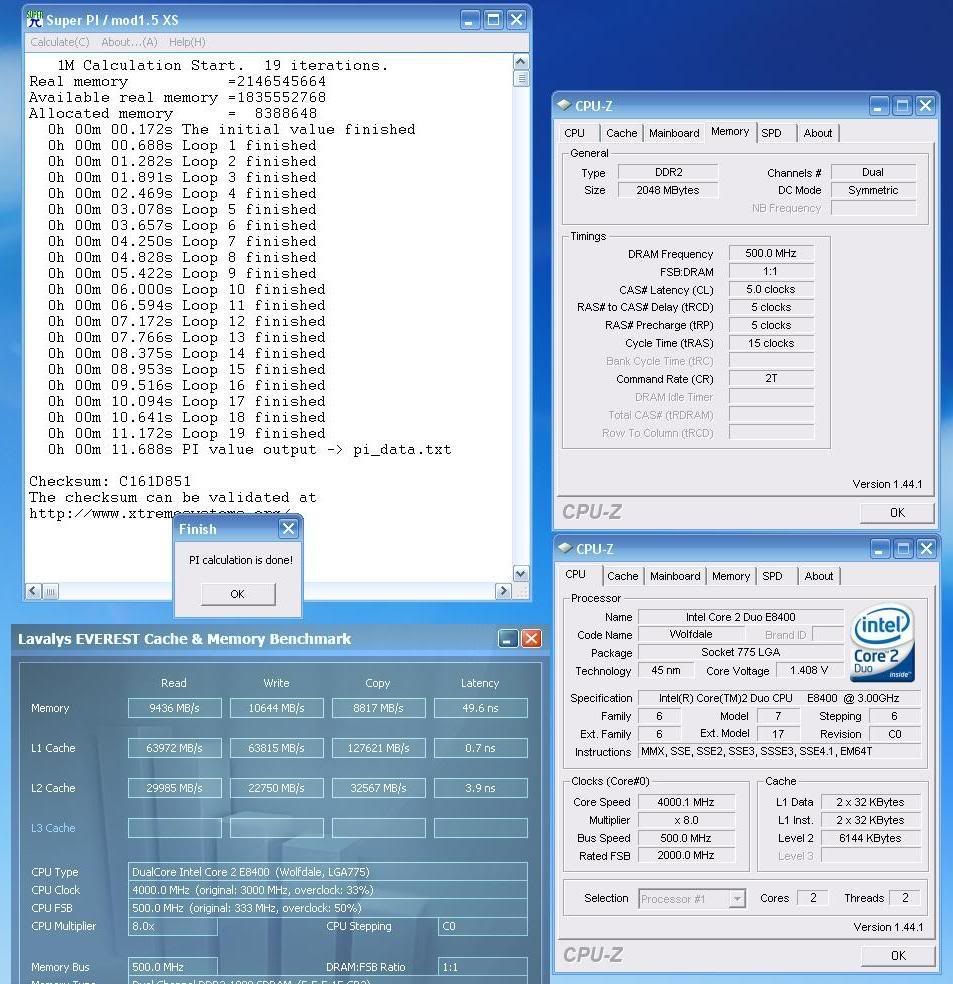Viewport: 953px width, 984px height.
Task: Click OK in the Finish dialog
Action: coord(238,594)
